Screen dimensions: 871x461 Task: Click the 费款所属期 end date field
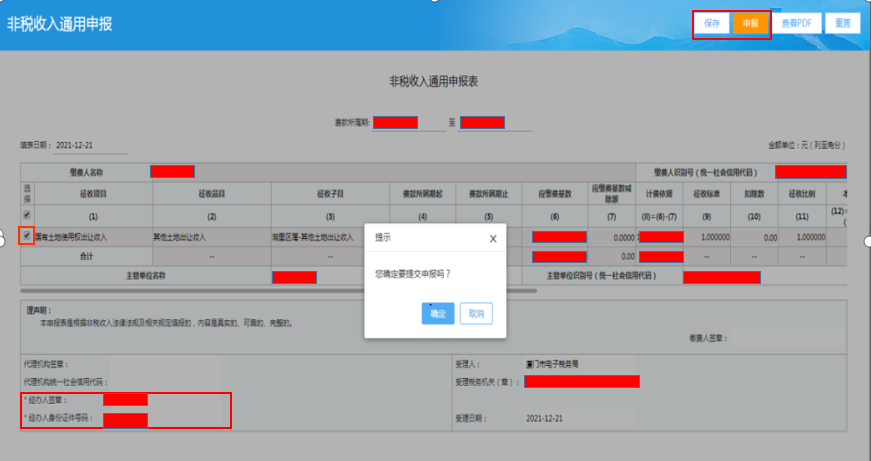click(495, 123)
